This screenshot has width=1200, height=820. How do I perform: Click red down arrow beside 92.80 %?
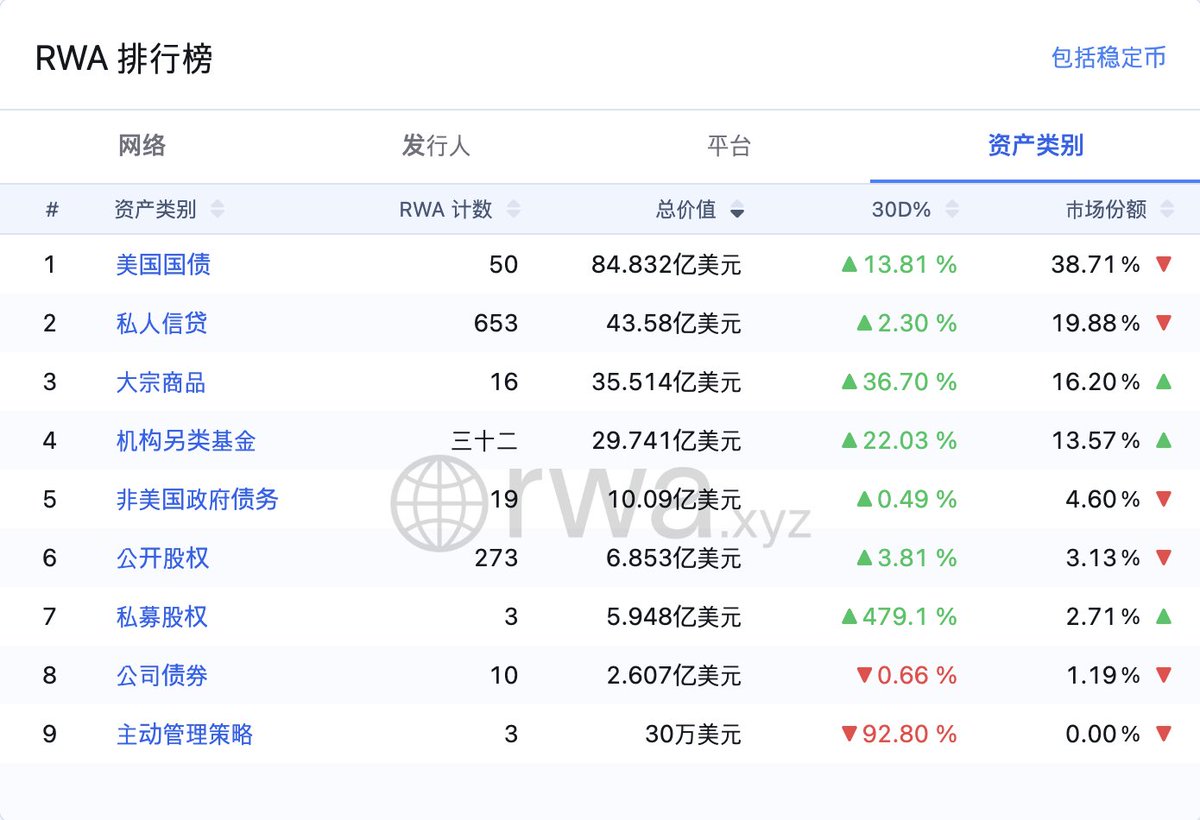click(x=849, y=735)
